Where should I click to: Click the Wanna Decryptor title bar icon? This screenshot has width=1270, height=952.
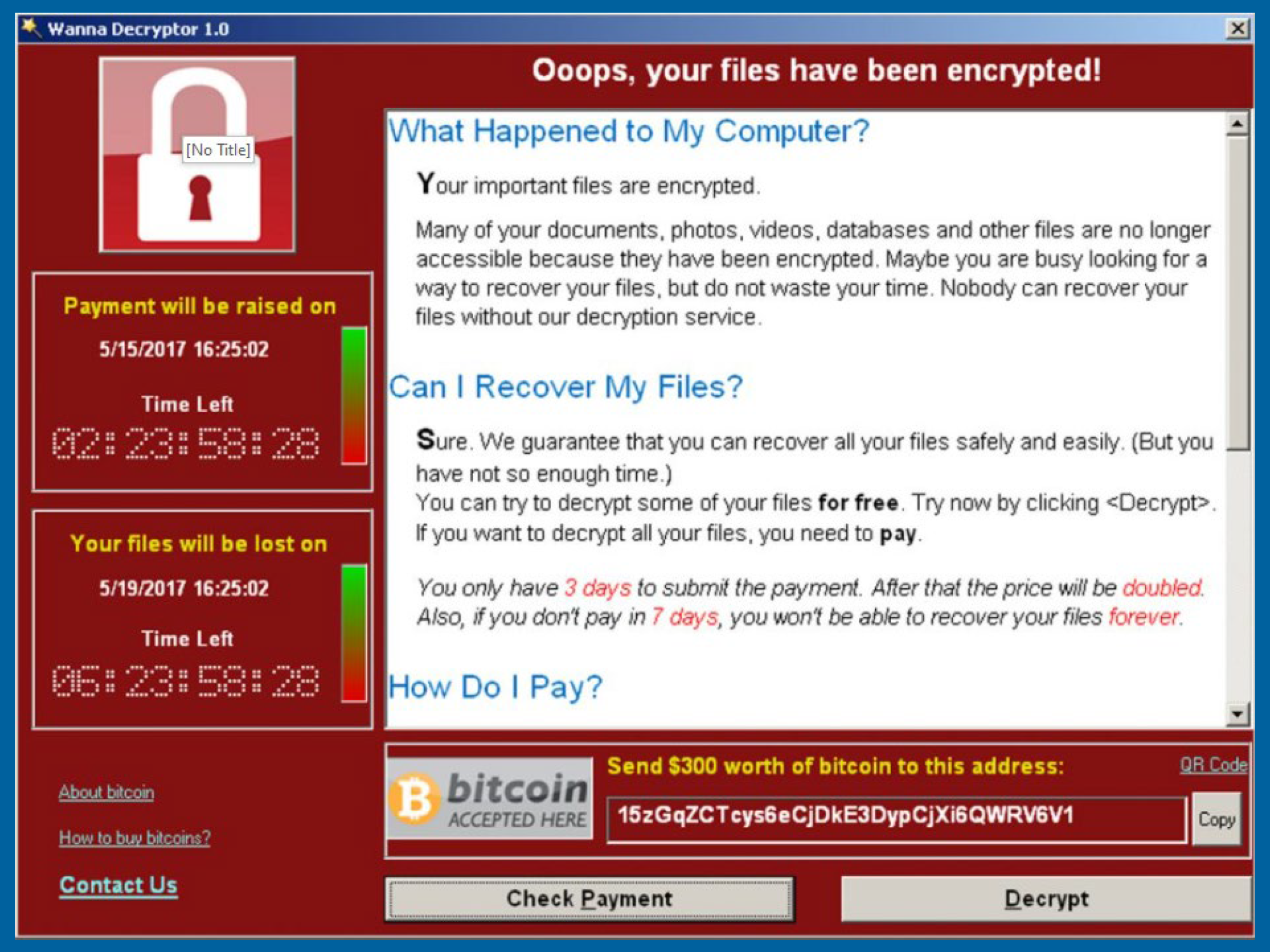point(30,28)
